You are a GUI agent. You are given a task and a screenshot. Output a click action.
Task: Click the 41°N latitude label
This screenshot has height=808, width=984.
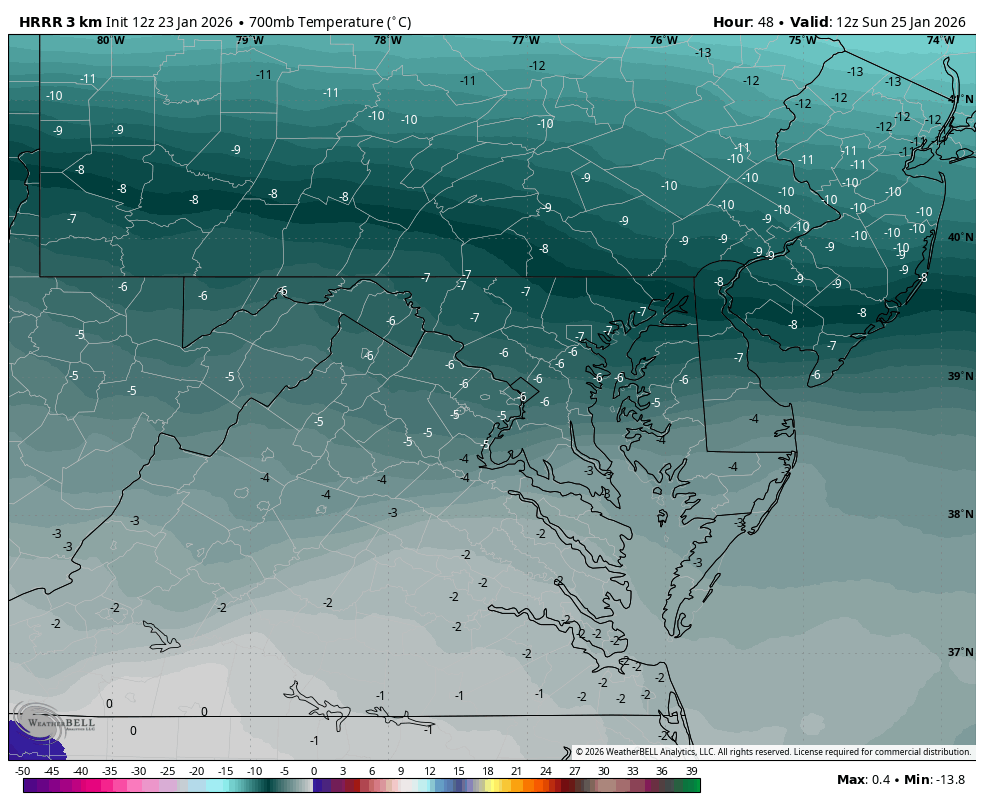pyautogui.click(x=960, y=99)
